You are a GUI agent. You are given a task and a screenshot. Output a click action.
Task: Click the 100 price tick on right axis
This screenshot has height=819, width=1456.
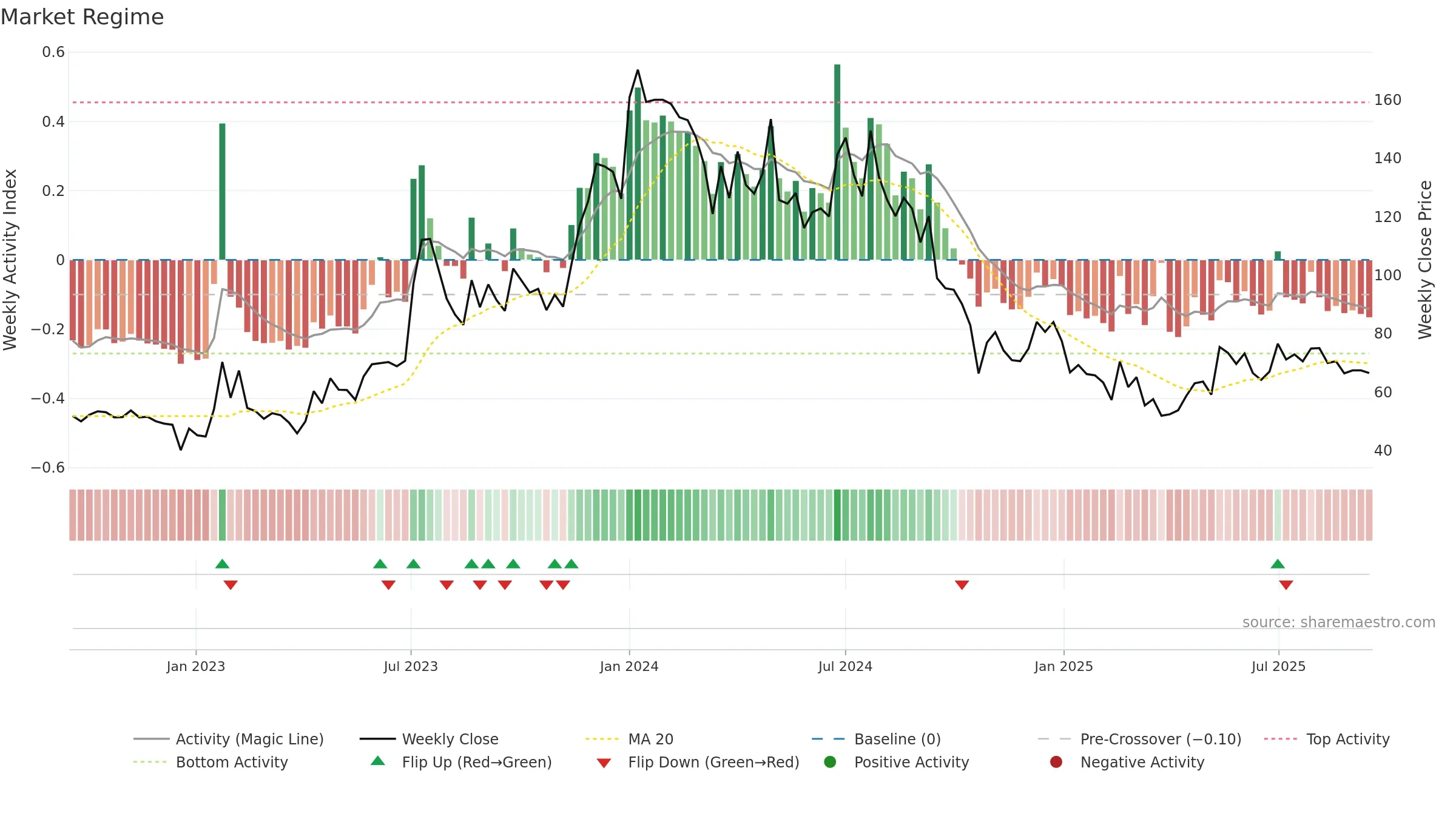[1388, 275]
